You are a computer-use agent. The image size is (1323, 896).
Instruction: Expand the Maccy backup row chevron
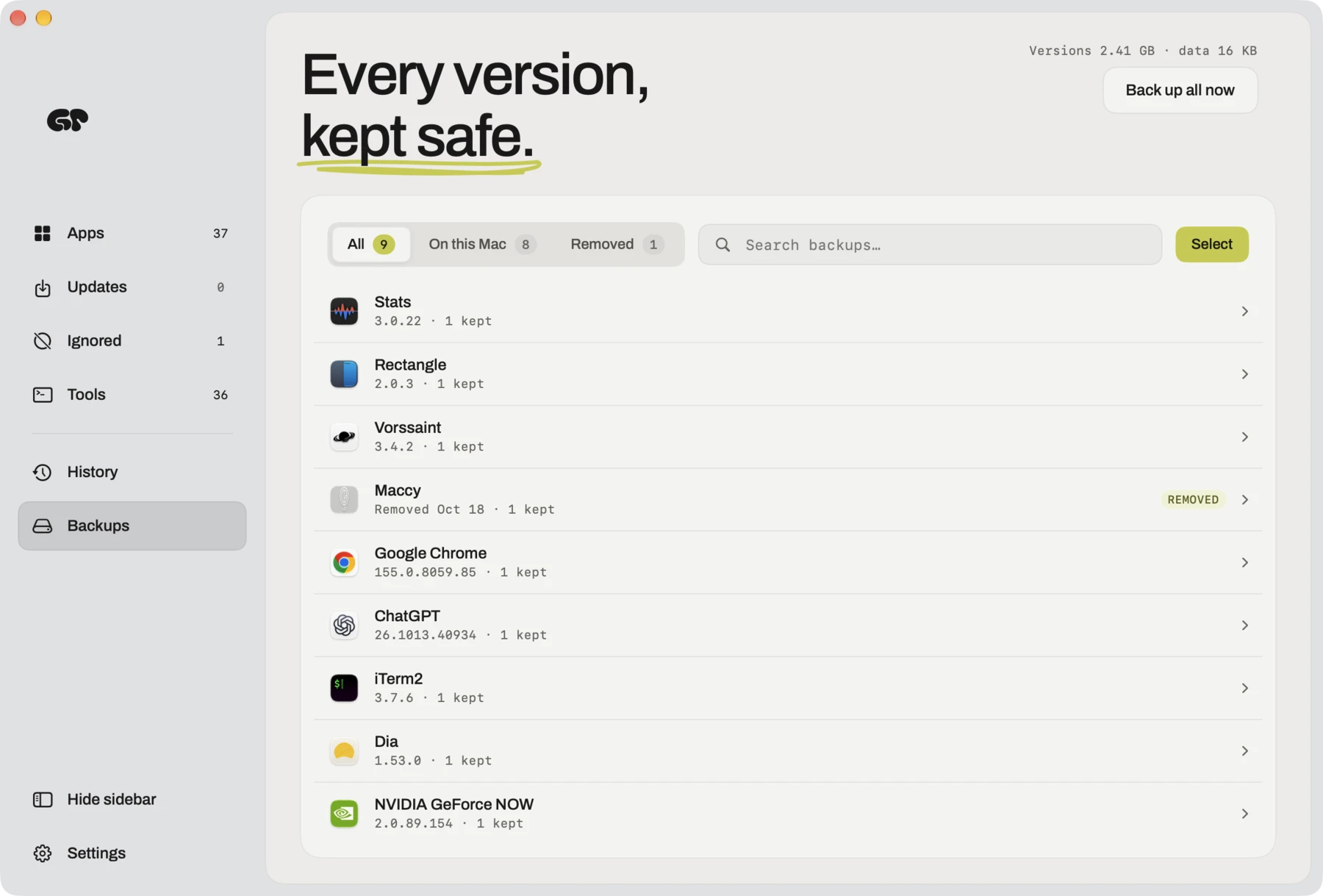pyautogui.click(x=1245, y=500)
